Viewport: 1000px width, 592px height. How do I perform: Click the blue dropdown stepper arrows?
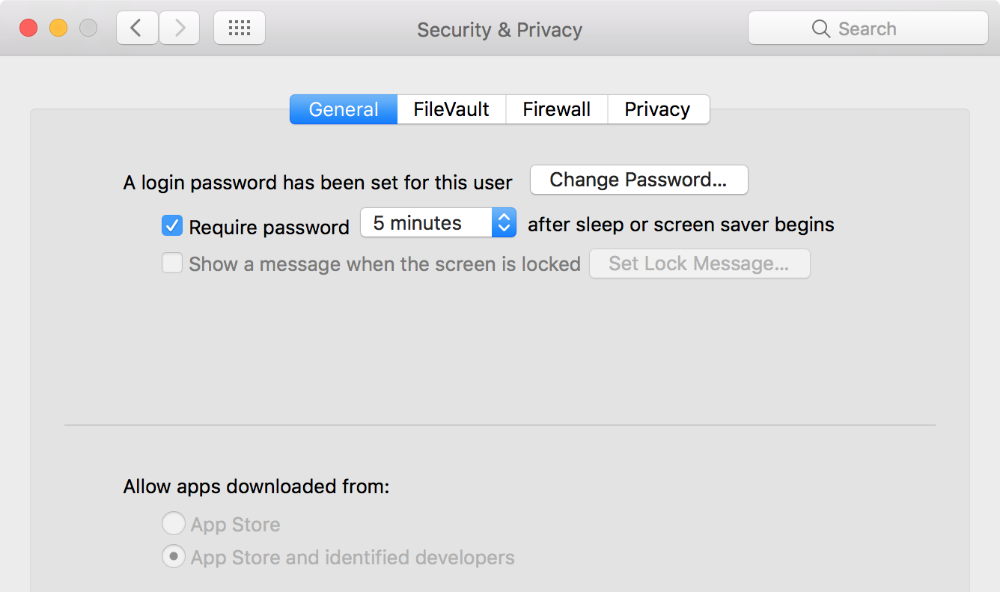click(x=504, y=223)
